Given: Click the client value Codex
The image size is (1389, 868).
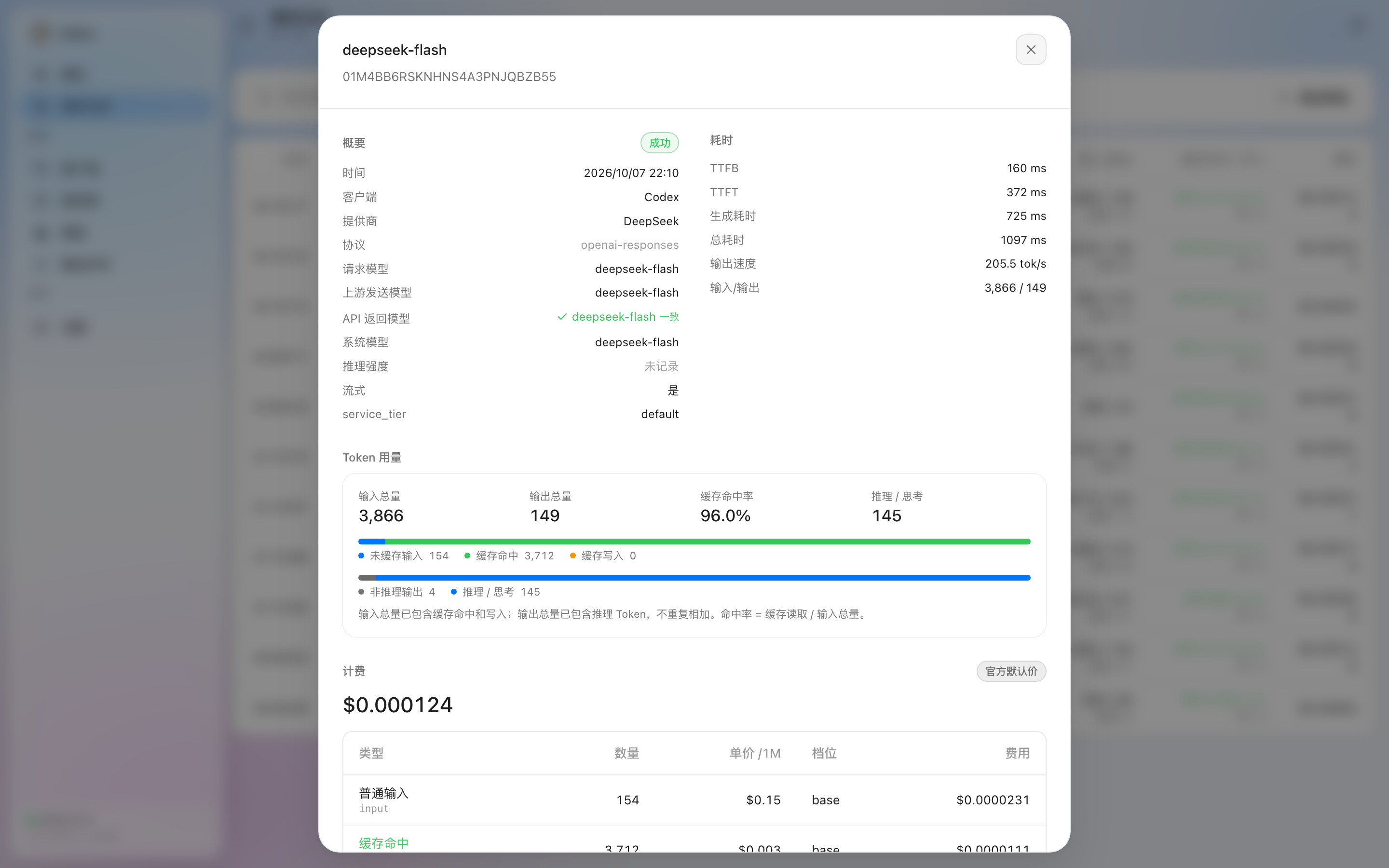Looking at the screenshot, I should 661,197.
